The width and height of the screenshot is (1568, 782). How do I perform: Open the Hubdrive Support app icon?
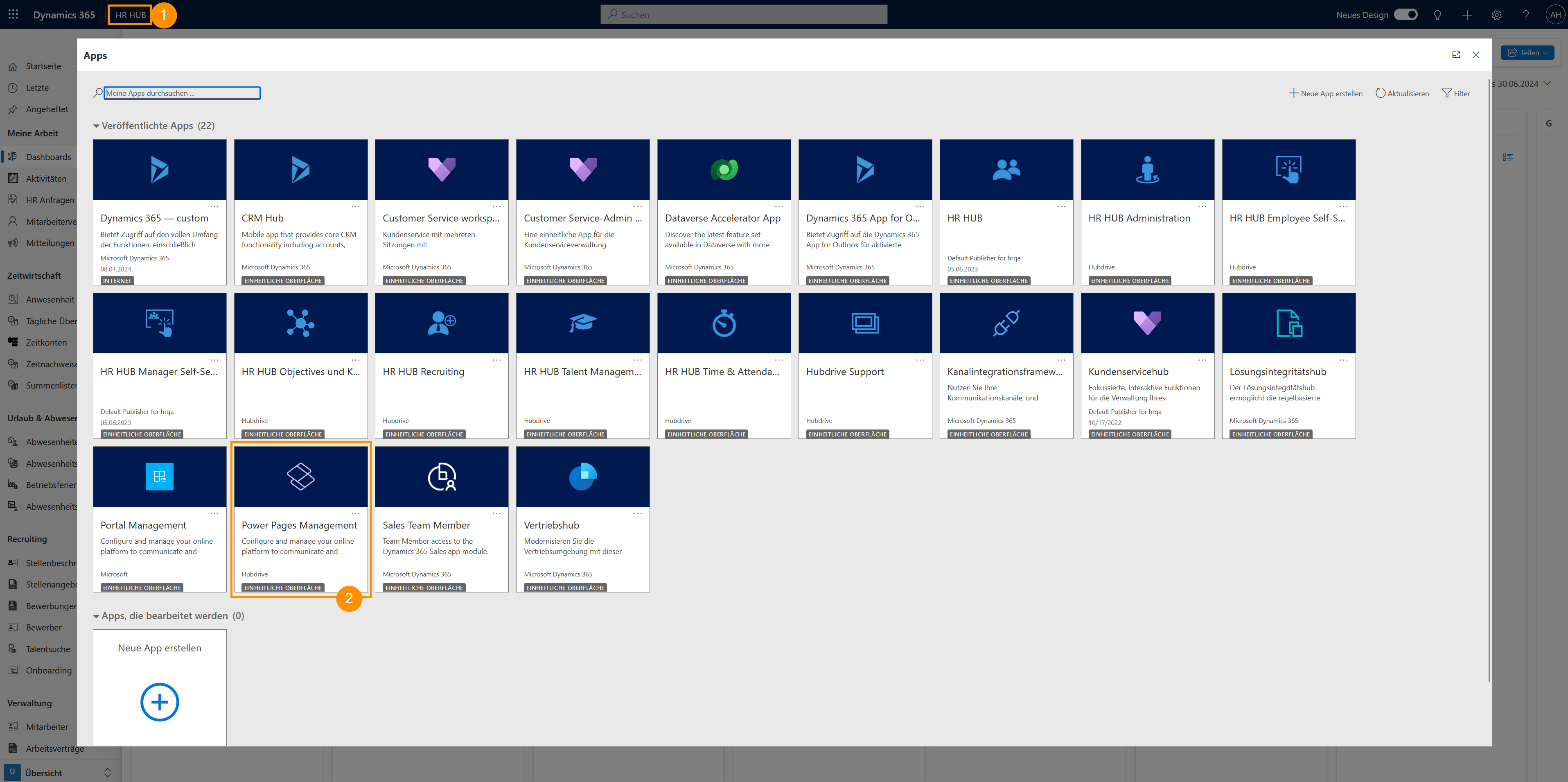865,323
